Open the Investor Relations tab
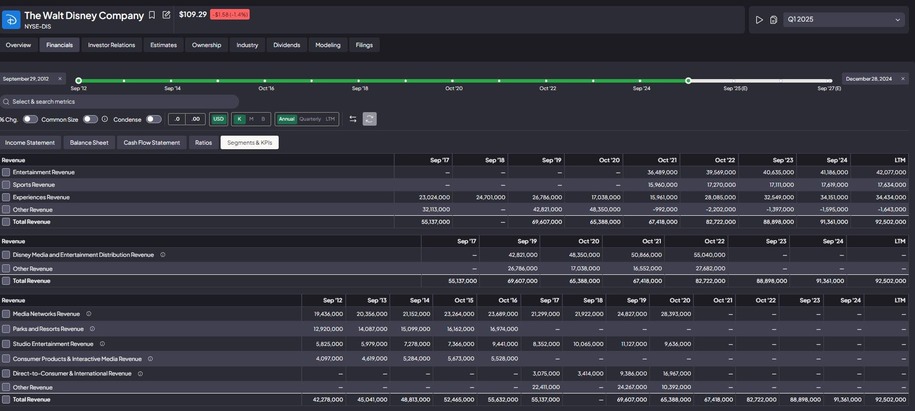Viewport: 915px width, 411px height. coord(111,45)
